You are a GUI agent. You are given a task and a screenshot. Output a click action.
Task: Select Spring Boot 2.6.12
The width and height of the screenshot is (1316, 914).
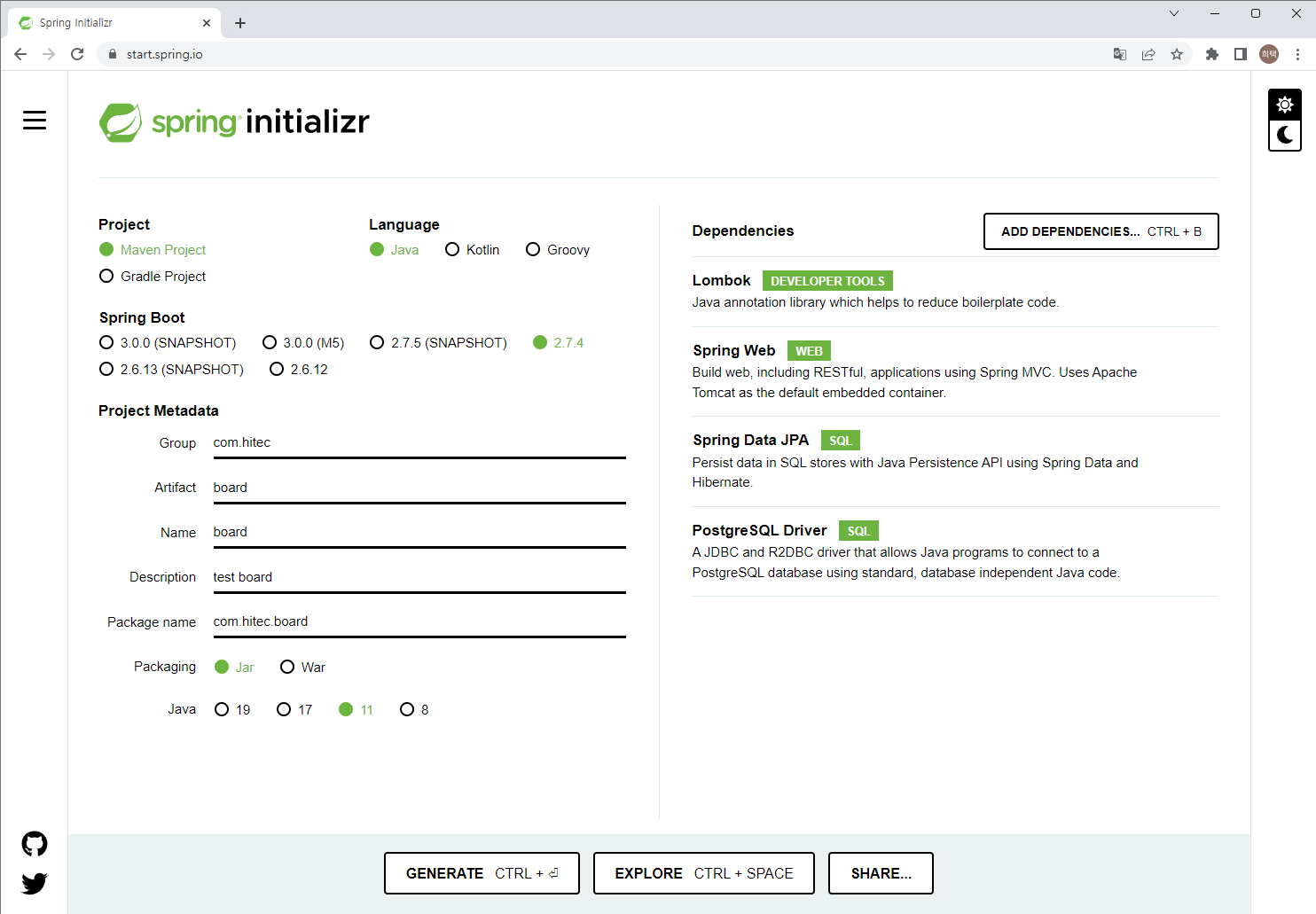pyautogui.click(x=299, y=370)
